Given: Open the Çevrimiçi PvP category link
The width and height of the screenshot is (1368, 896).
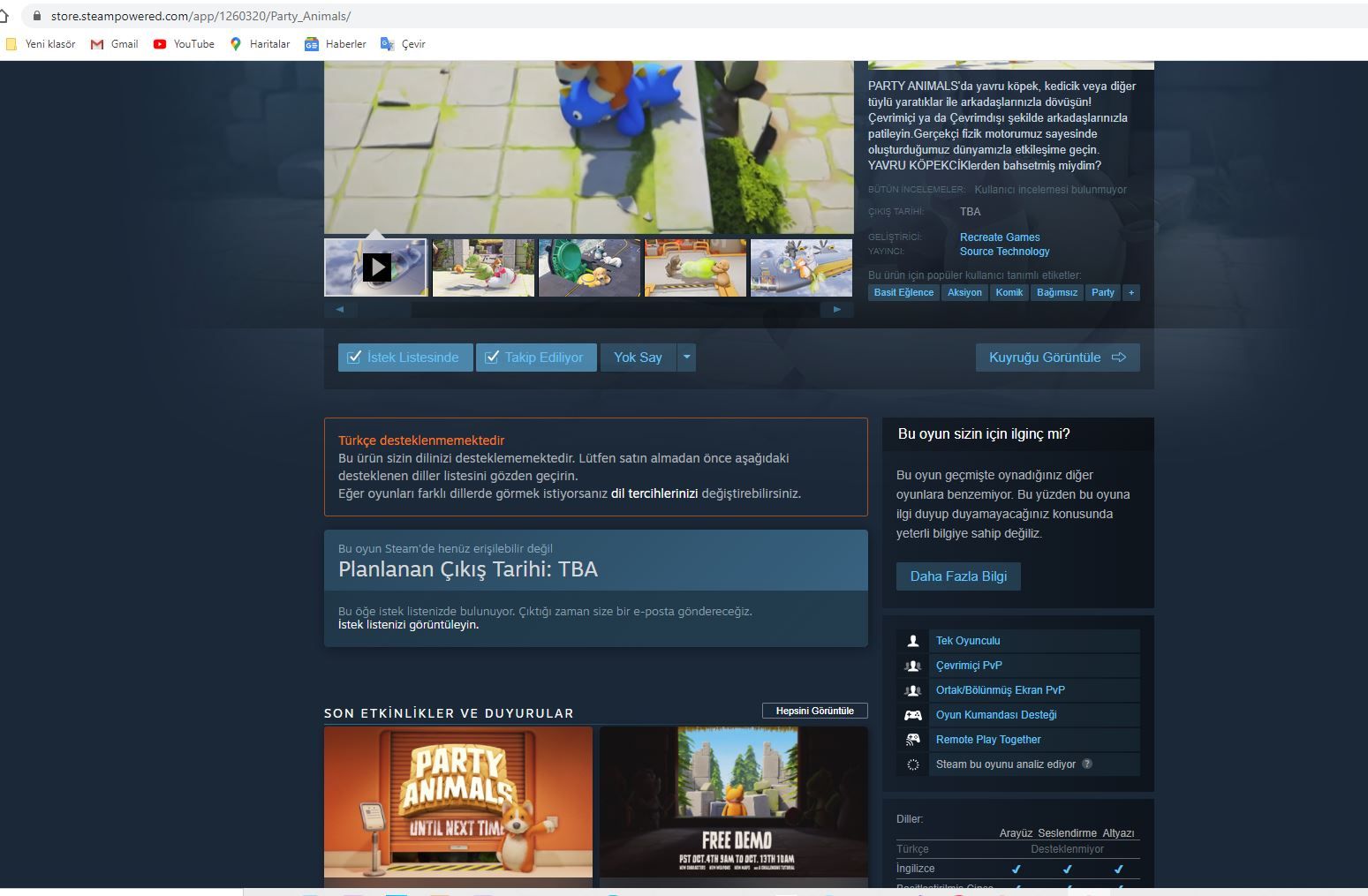Looking at the screenshot, I should point(969,666).
